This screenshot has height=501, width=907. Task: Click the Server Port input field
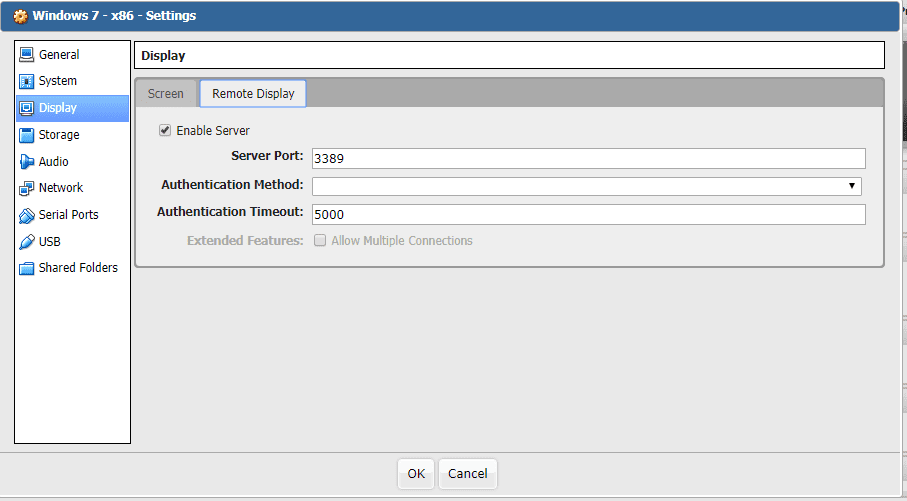(588, 158)
